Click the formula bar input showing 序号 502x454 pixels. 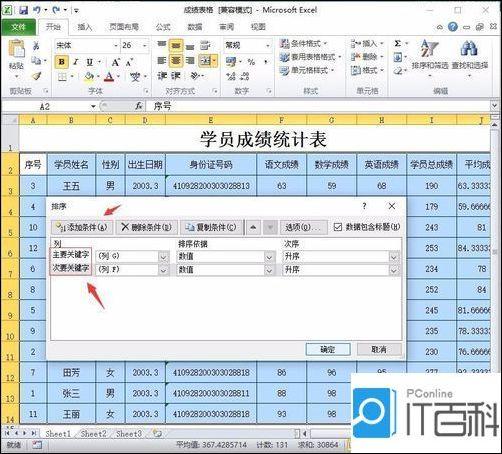coord(320,107)
